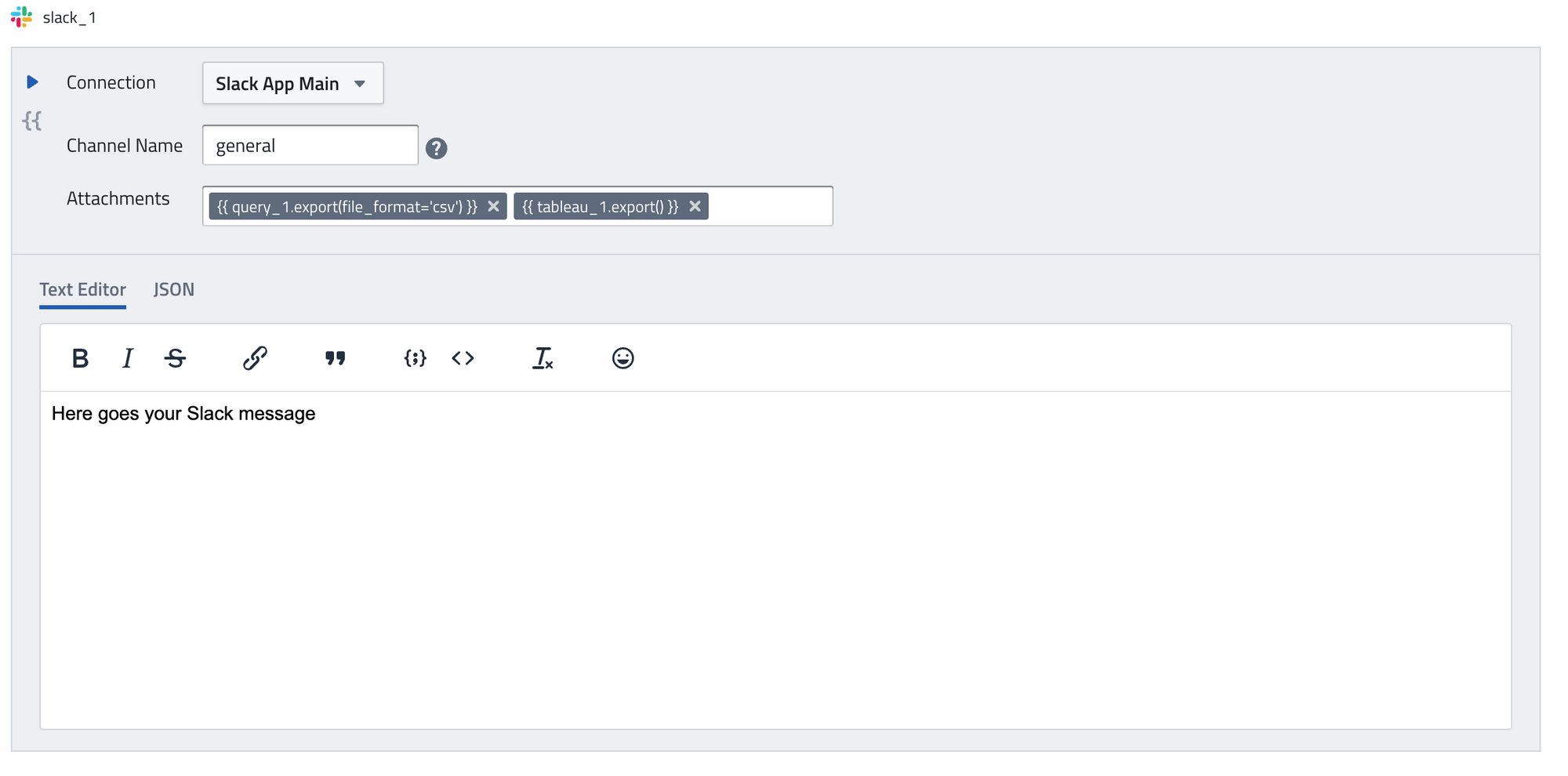Apply bold formatting in text editor

click(80, 358)
